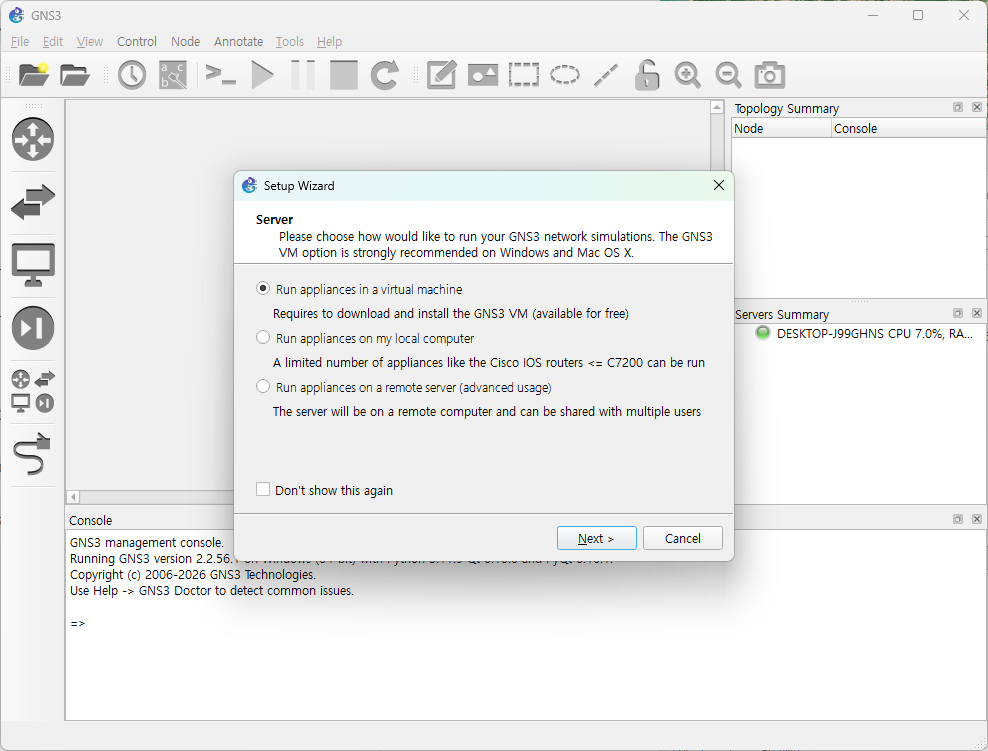Image resolution: width=988 pixels, height=751 pixels.
Task: Click the Start all nodes play icon
Action: pyautogui.click(x=262, y=75)
